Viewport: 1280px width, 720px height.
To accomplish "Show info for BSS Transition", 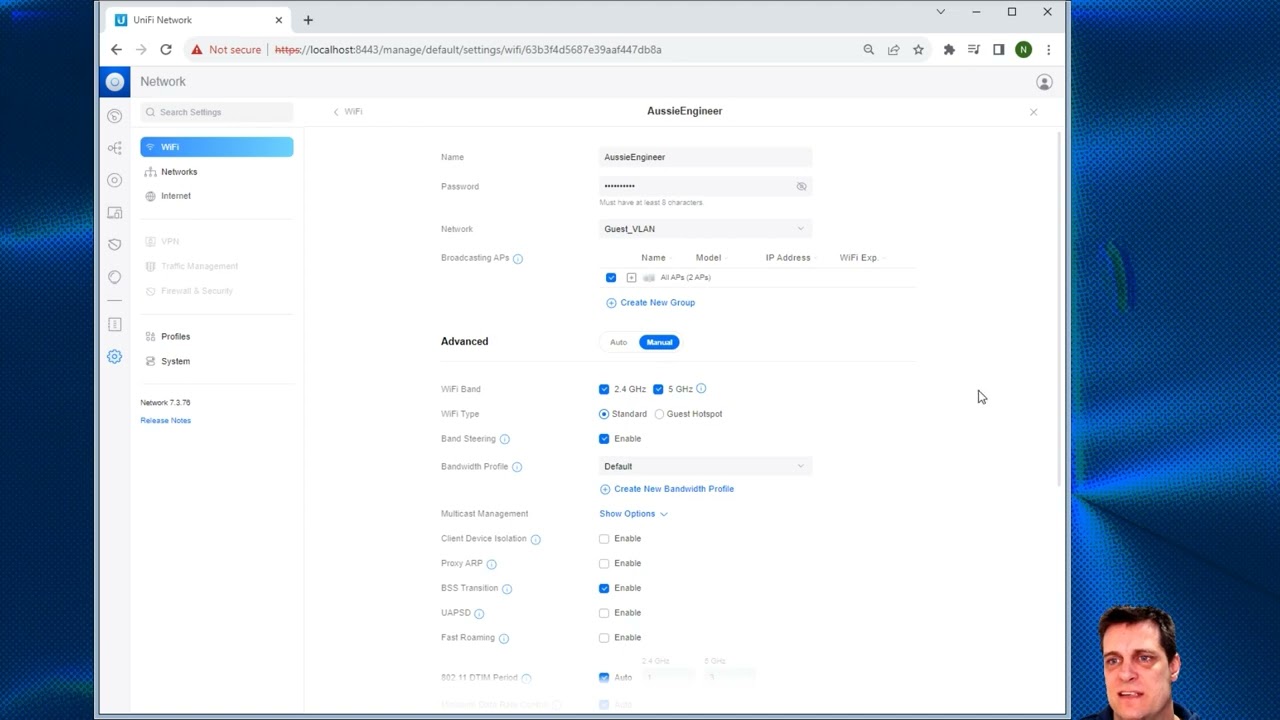I will pos(507,589).
